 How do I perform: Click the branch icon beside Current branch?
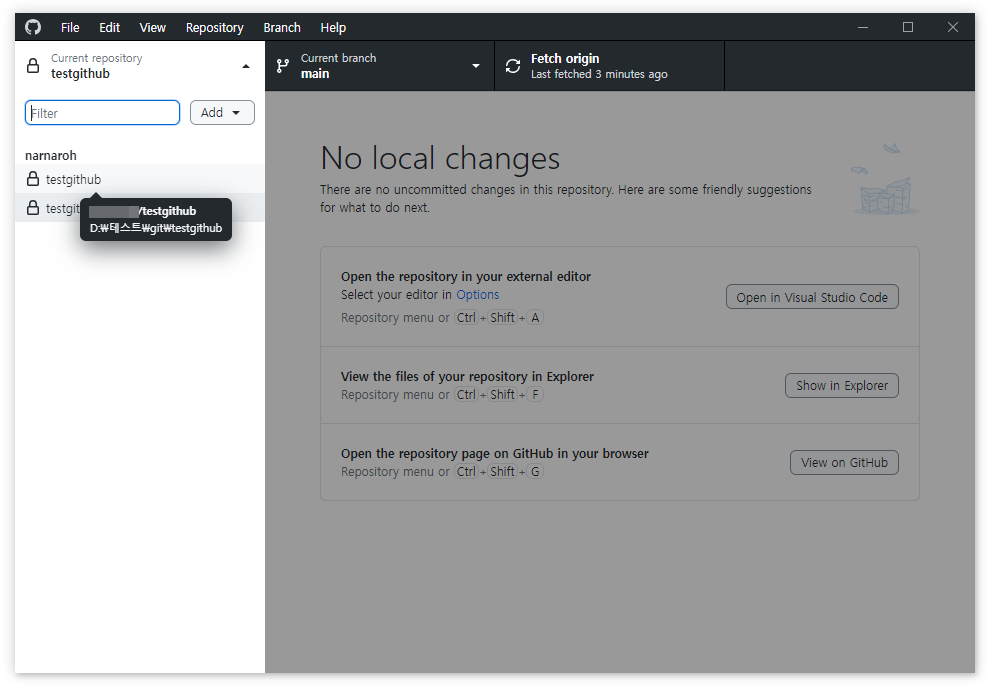click(x=283, y=66)
